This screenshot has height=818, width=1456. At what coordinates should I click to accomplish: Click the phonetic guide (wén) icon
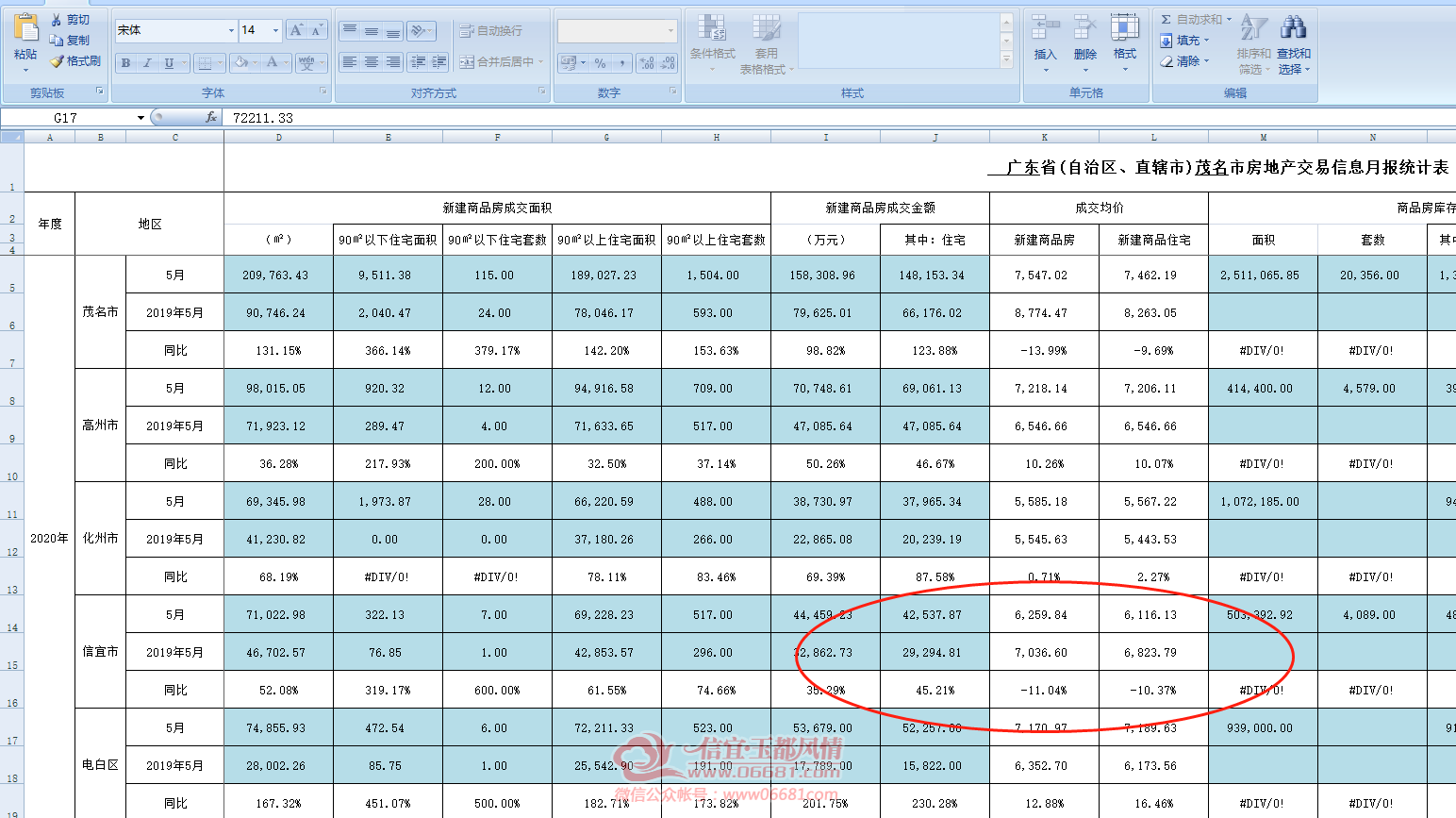point(306,63)
